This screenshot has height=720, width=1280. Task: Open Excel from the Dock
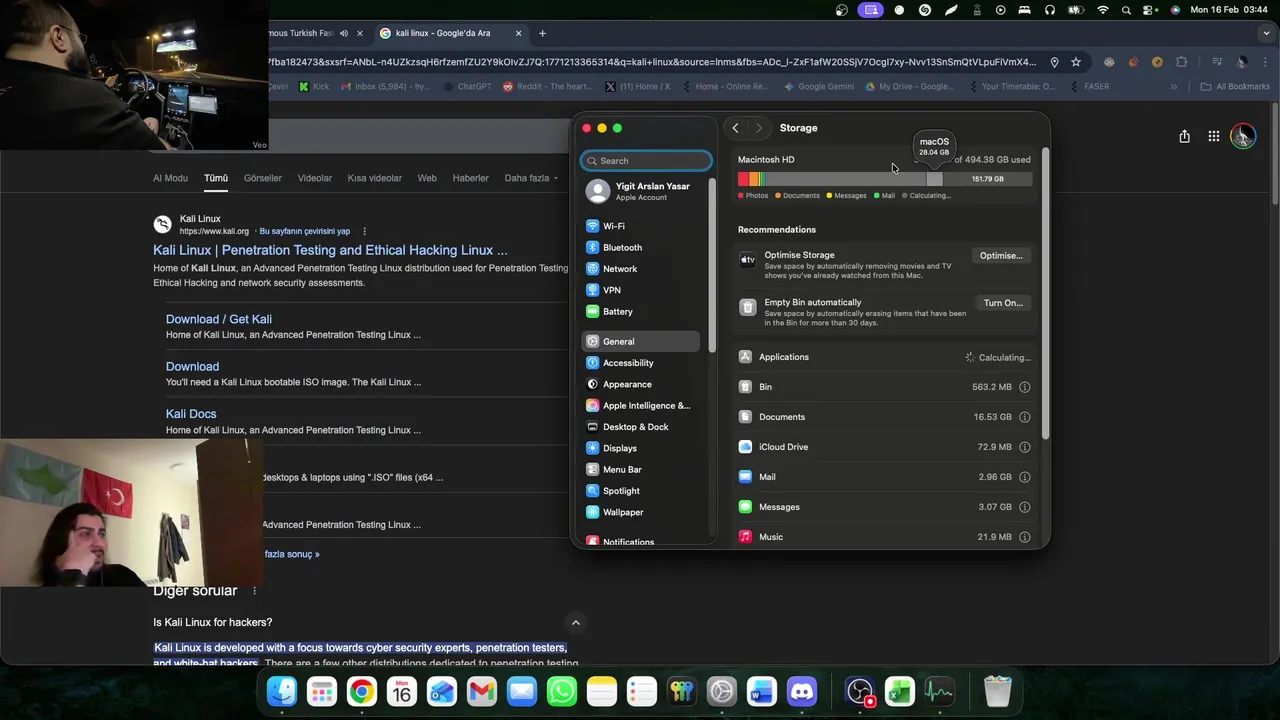[x=900, y=691]
